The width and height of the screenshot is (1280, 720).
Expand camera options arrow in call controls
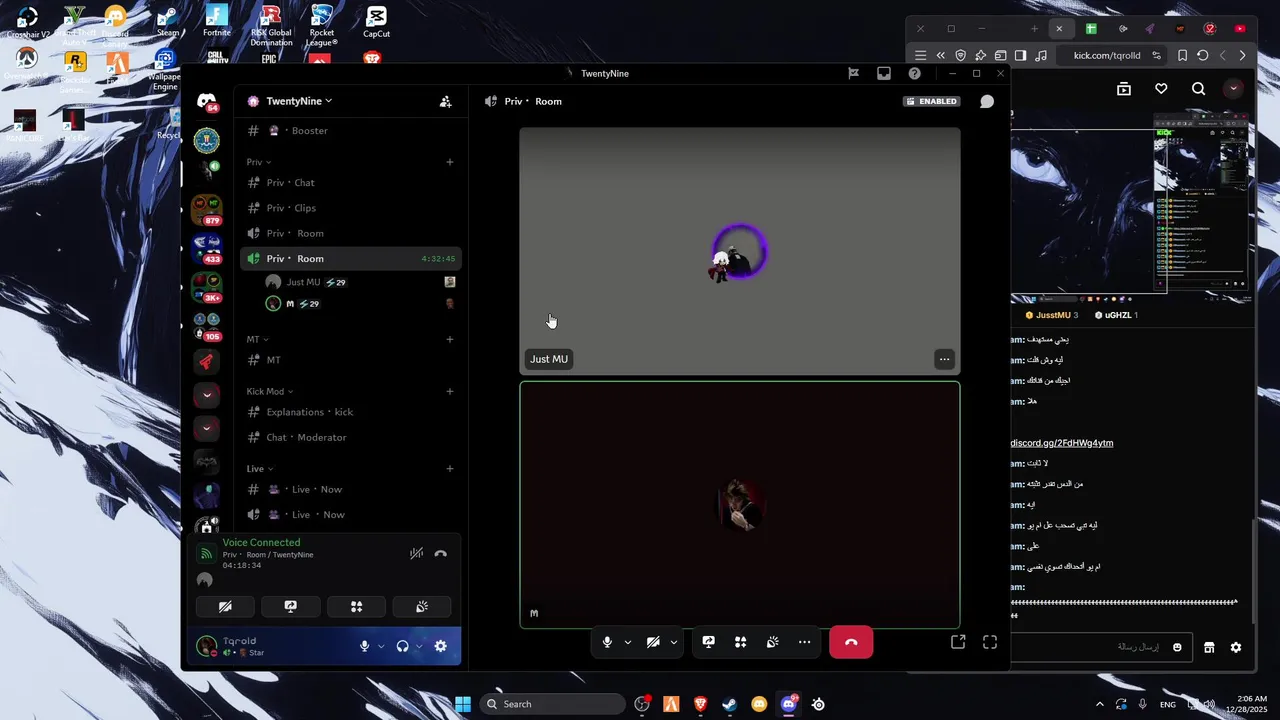pyautogui.click(x=674, y=642)
